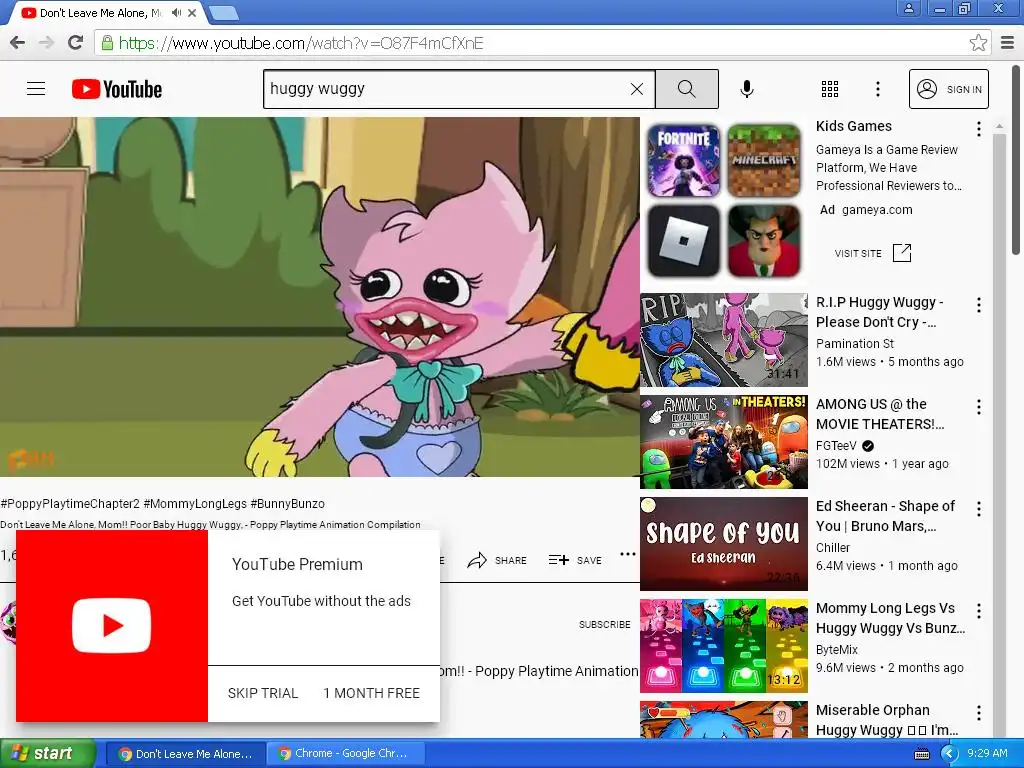Screen dimensions: 1024x768
Task: Save the video to a playlist
Action: 575,560
